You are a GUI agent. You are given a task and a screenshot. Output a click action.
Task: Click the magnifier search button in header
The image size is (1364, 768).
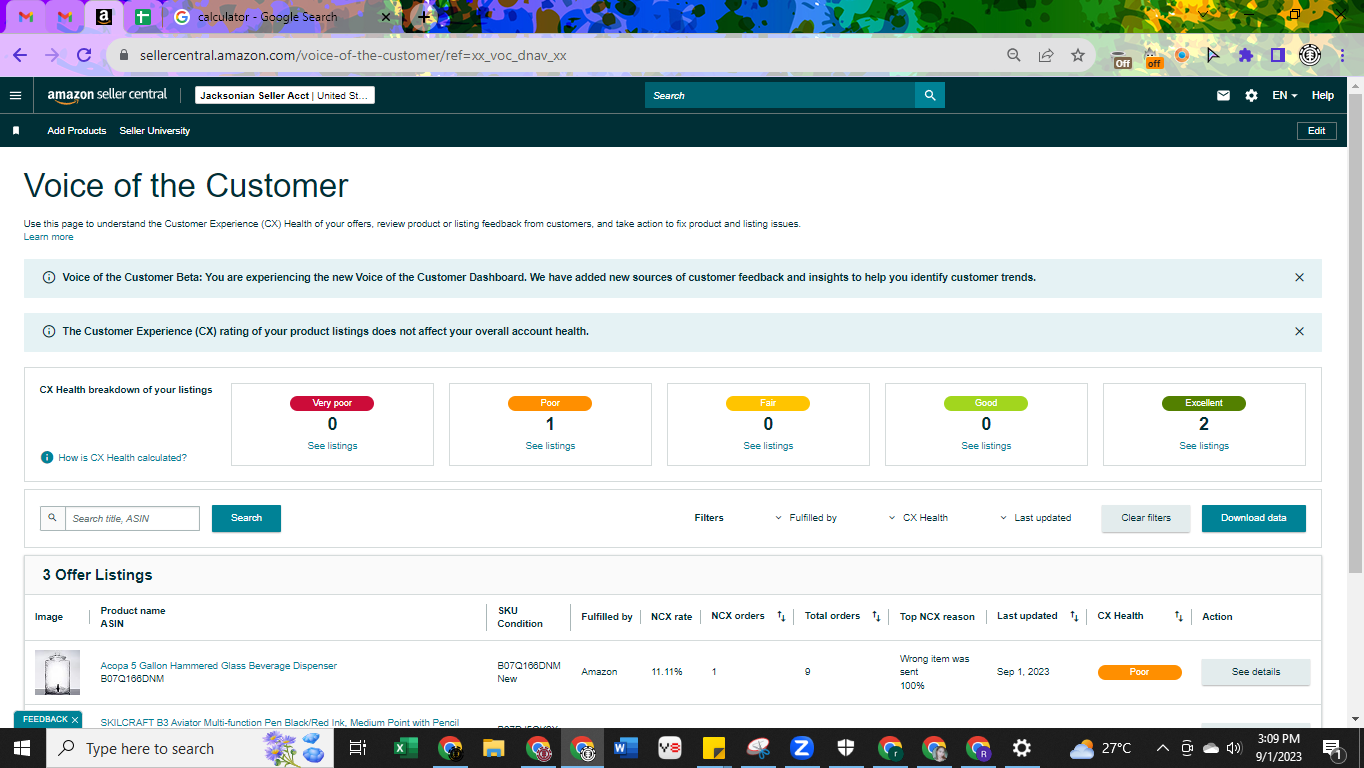pyautogui.click(x=930, y=96)
